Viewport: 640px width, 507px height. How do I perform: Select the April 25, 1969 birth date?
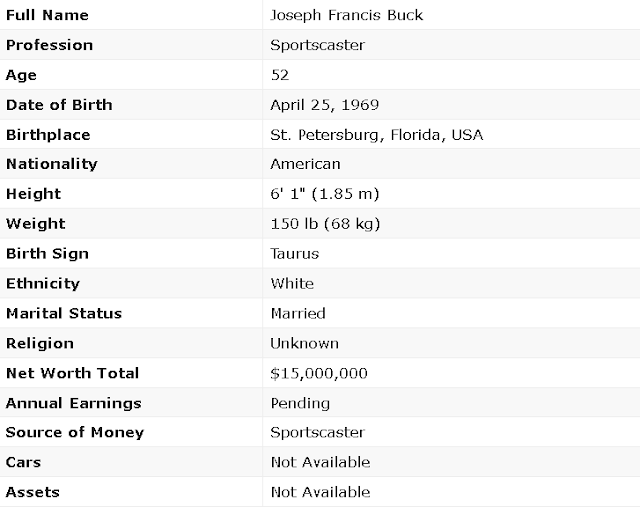click(324, 105)
